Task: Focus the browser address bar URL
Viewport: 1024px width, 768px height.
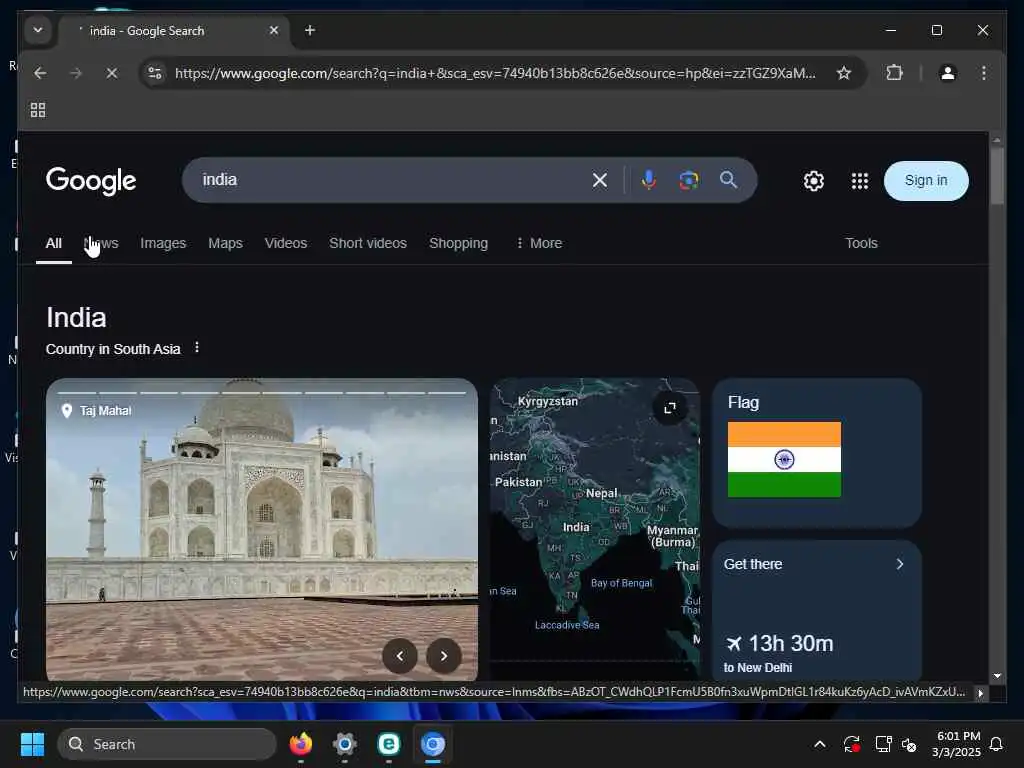Action: pyautogui.click(x=494, y=73)
